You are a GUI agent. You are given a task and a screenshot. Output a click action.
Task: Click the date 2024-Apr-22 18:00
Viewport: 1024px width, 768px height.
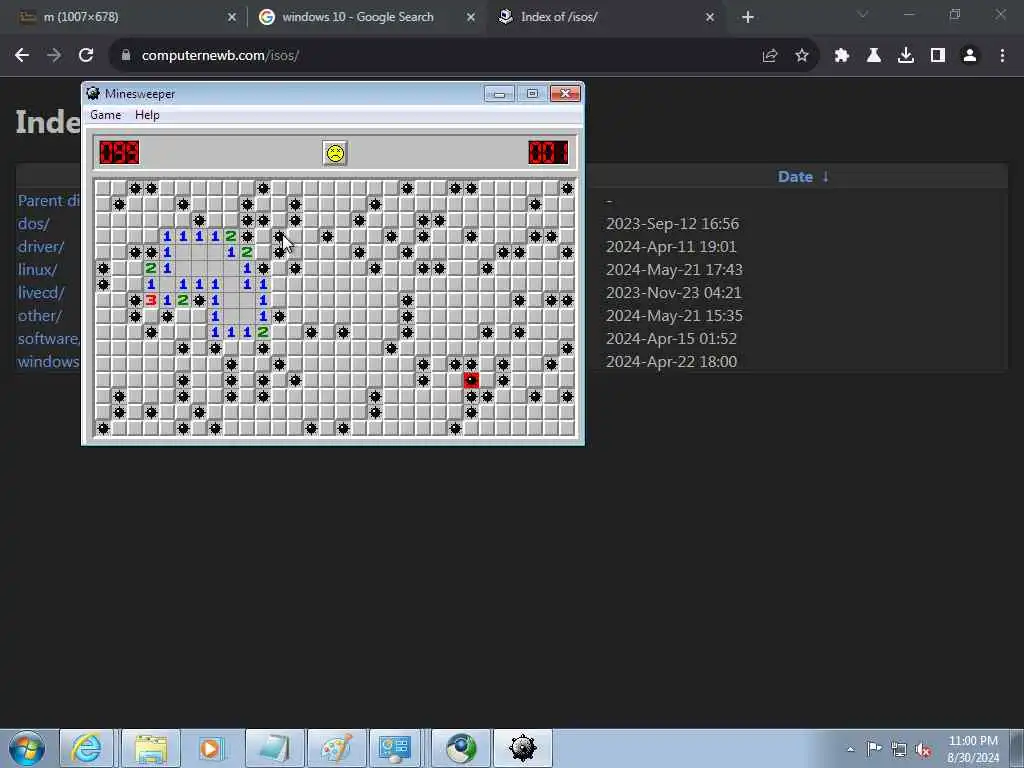[x=671, y=361]
